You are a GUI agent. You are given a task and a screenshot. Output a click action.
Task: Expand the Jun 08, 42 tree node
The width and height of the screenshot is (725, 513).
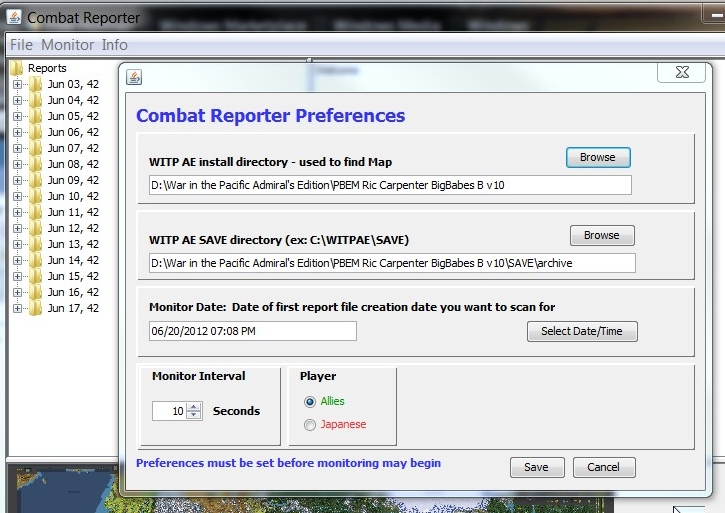tap(18, 164)
